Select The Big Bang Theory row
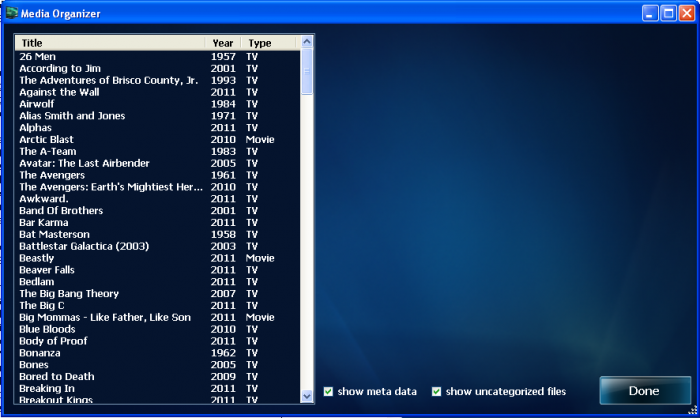Screen dimensions: 700x418 [x=158, y=293]
